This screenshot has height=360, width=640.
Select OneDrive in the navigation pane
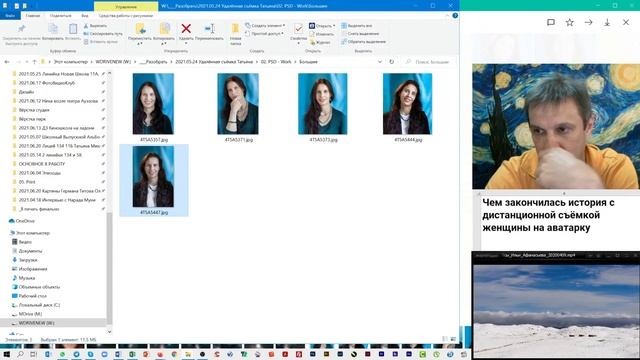tap(24, 221)
